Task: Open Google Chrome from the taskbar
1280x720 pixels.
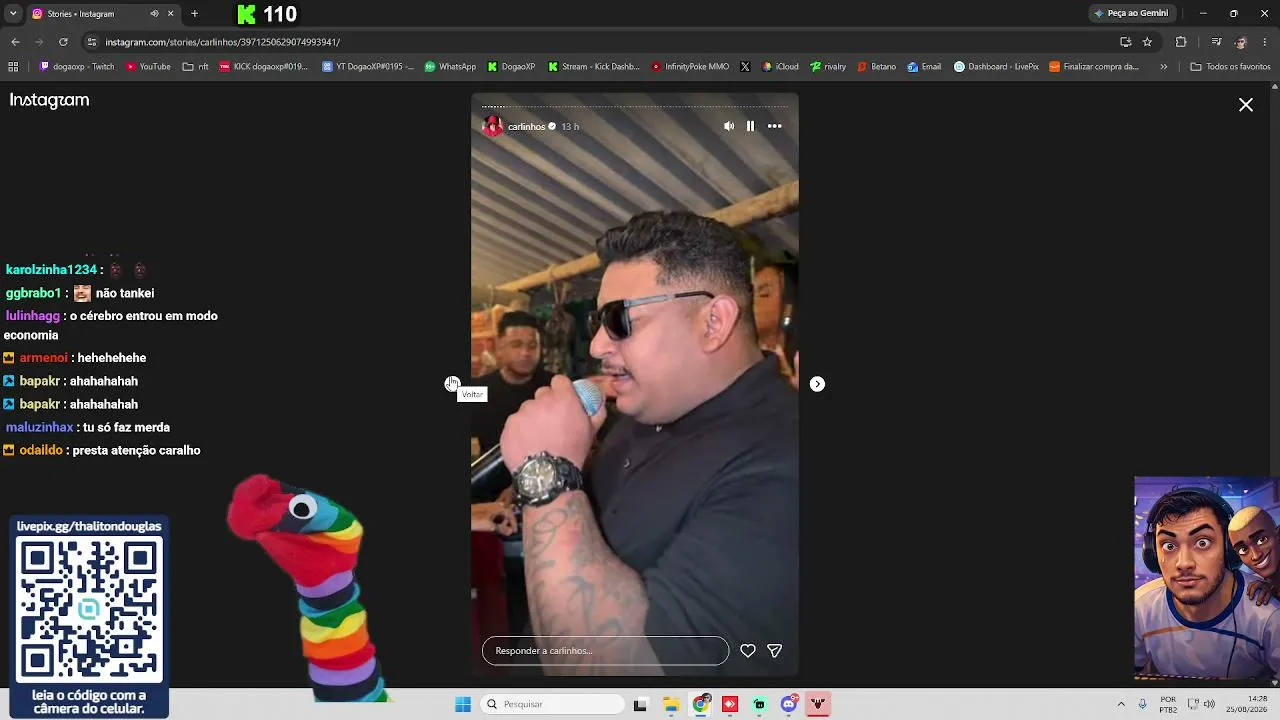Action: tap(701, 704)
